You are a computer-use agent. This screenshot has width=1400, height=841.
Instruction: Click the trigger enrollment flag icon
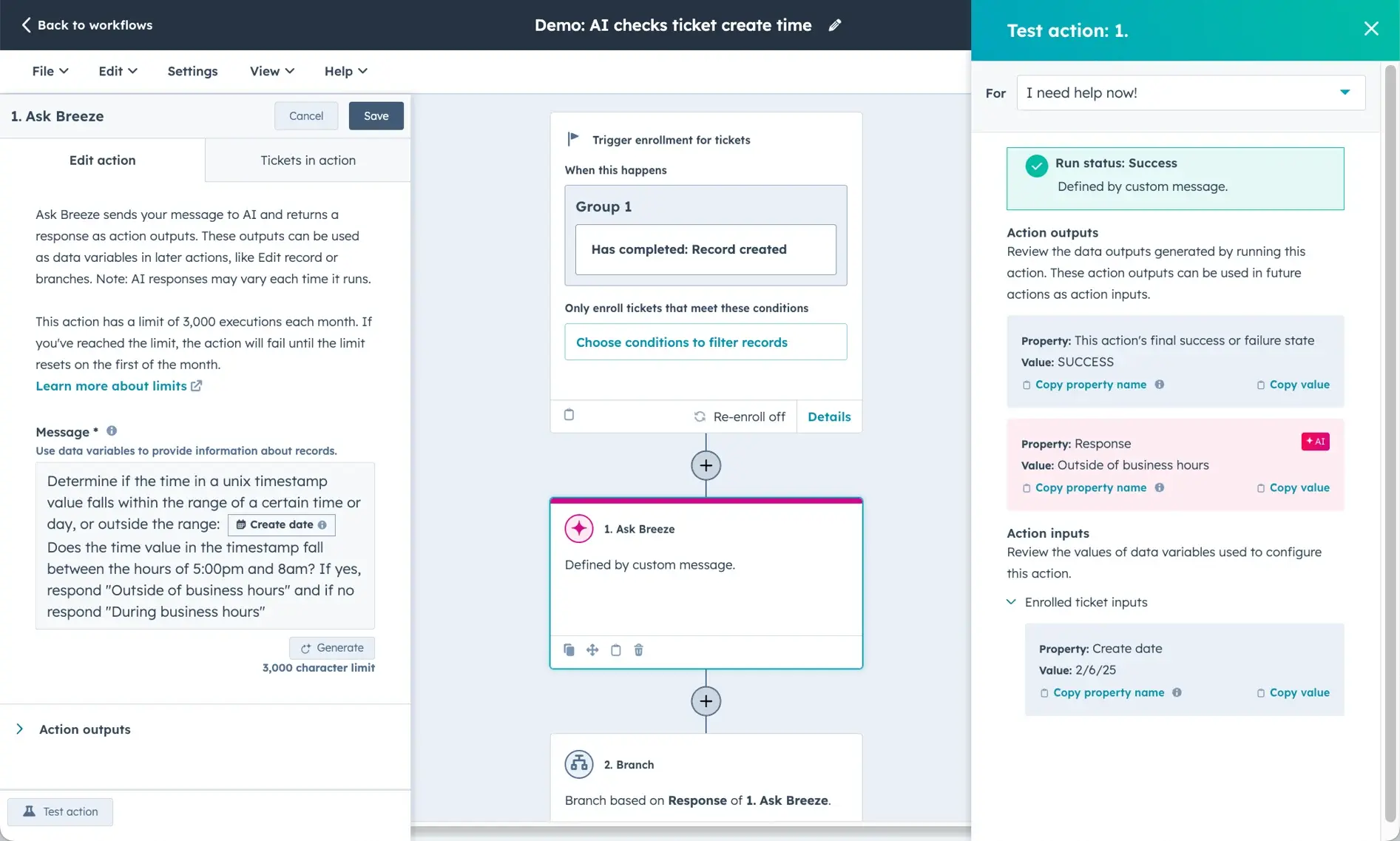click(573, 139)
